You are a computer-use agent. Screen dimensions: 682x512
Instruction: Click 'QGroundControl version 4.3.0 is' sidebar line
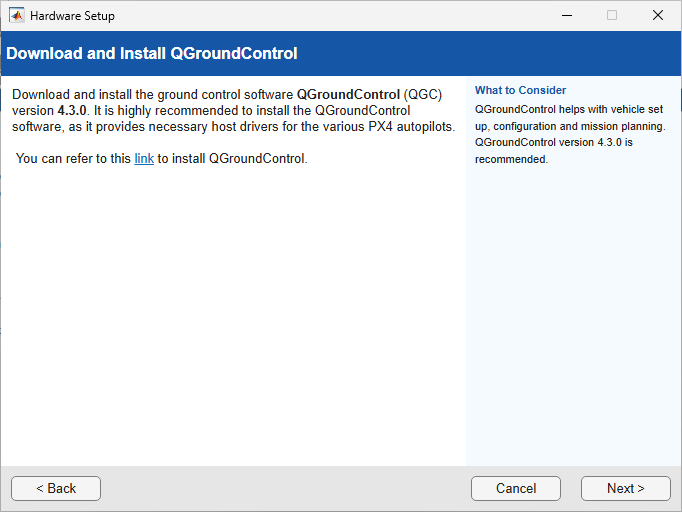click(554, 142)
